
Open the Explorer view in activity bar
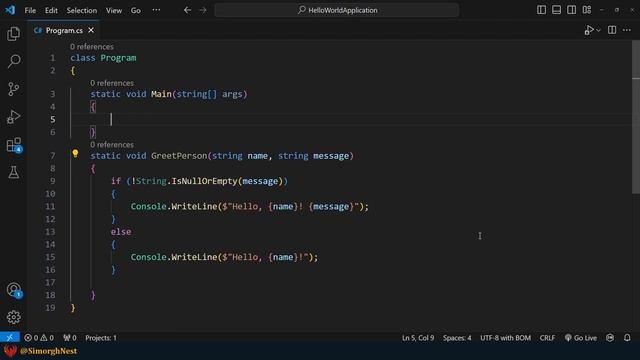(x=13, y=33)
